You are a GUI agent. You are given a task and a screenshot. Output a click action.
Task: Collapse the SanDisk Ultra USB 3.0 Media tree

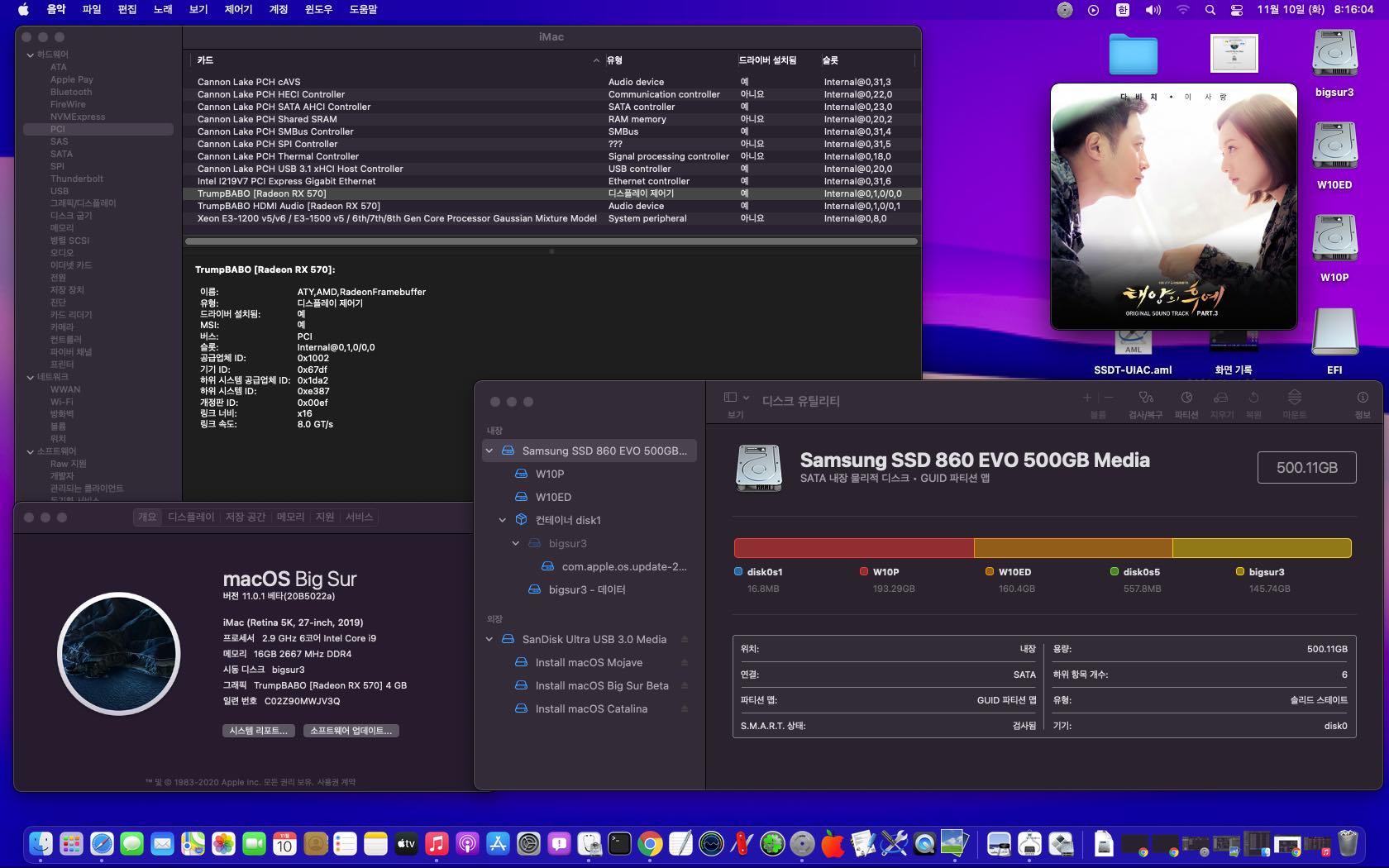point(489,639)
